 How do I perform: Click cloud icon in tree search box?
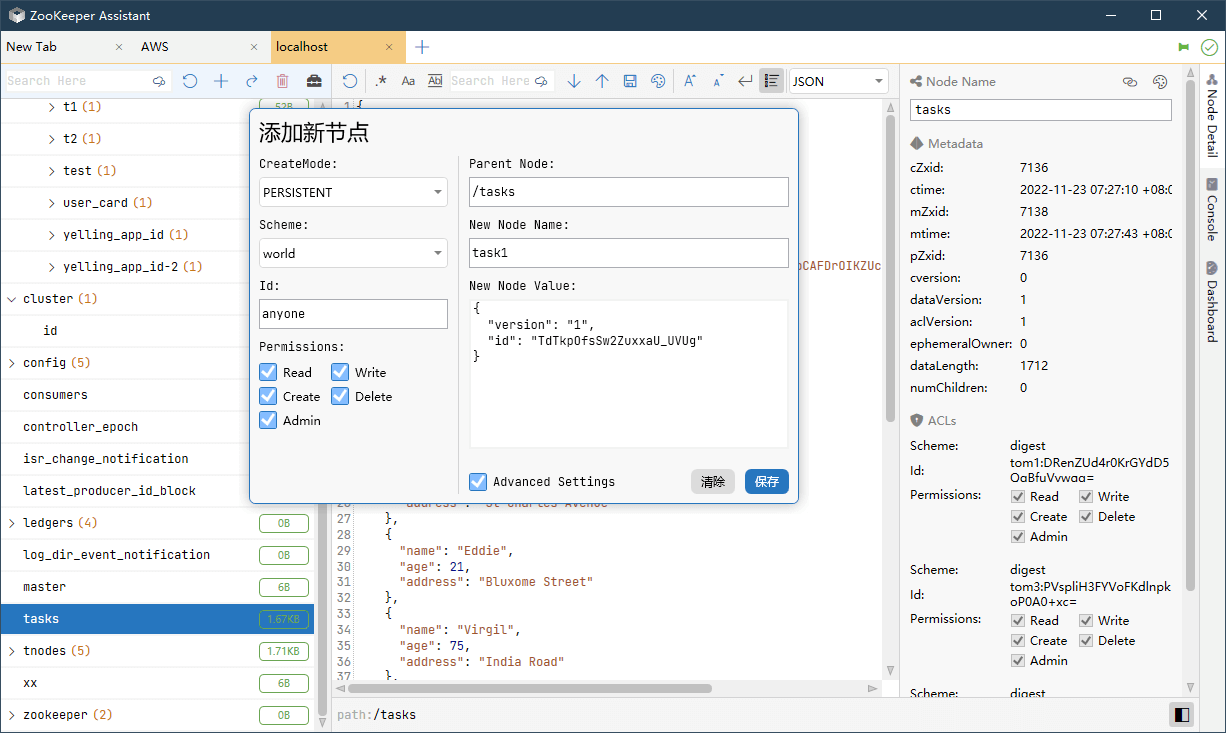(x=159, y=81)
